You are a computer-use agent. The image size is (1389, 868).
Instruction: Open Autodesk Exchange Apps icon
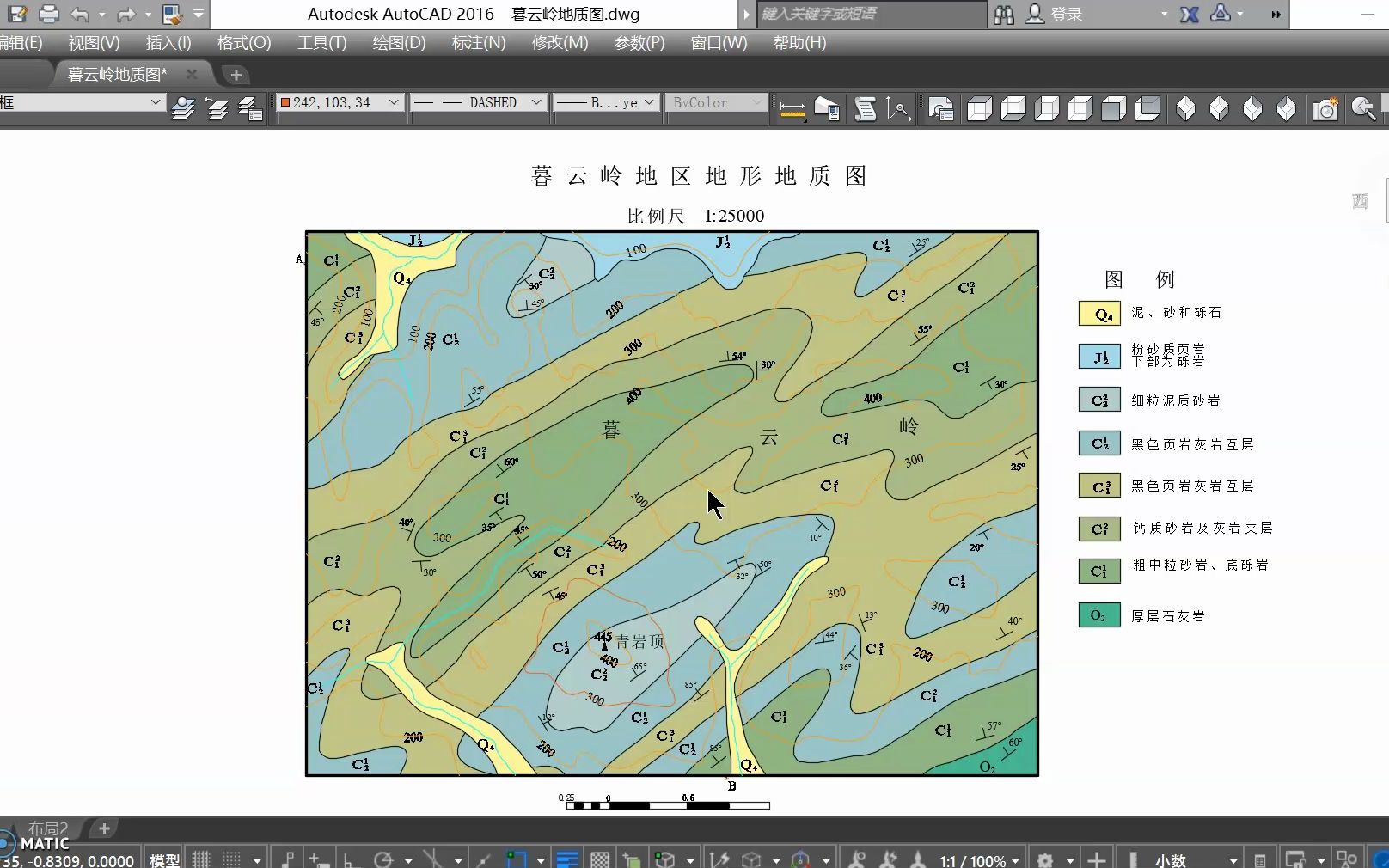pyautogui.click(x=1190, y=14)
